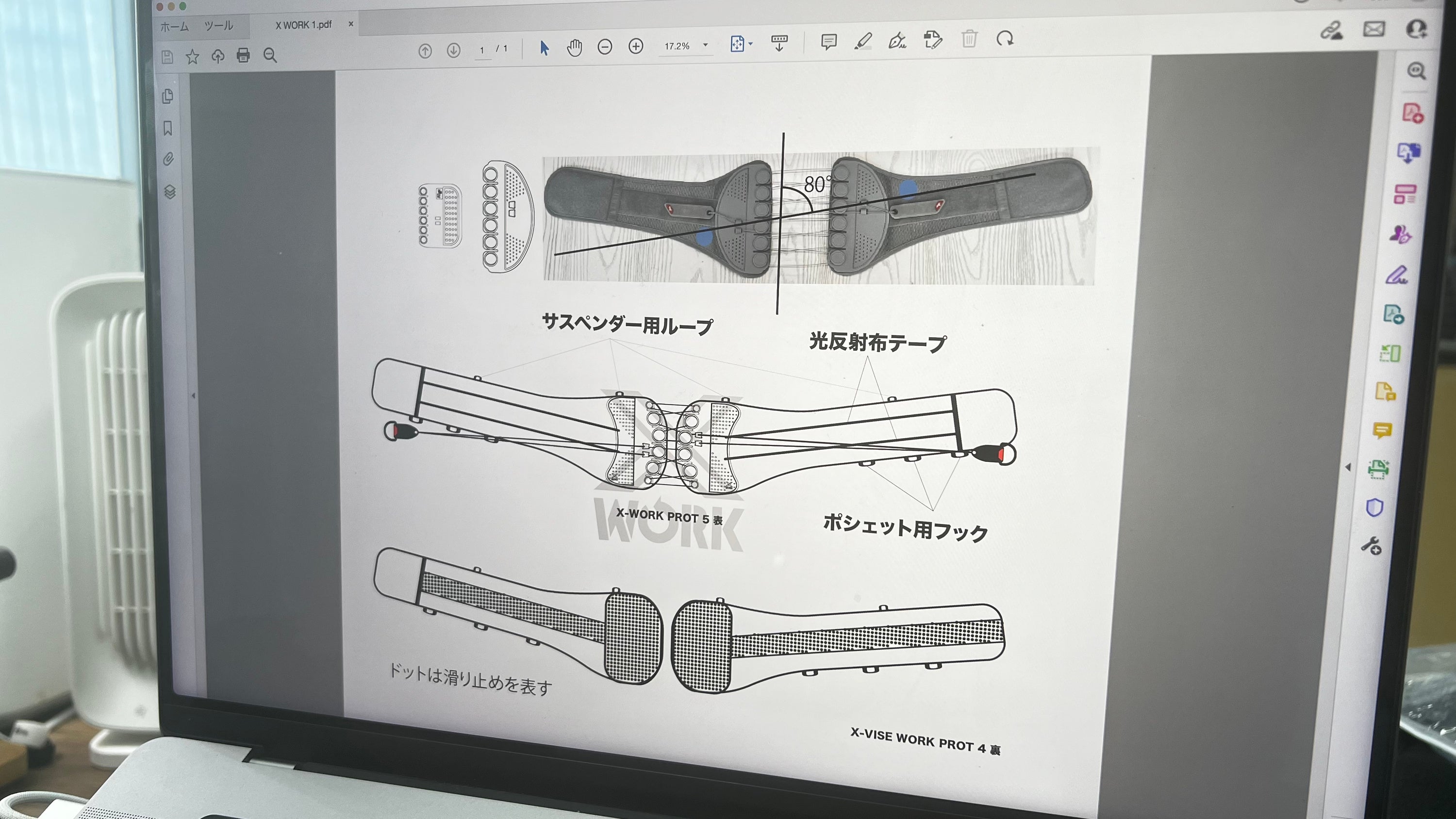Bookmark file with the star icon

pos(193,56)
